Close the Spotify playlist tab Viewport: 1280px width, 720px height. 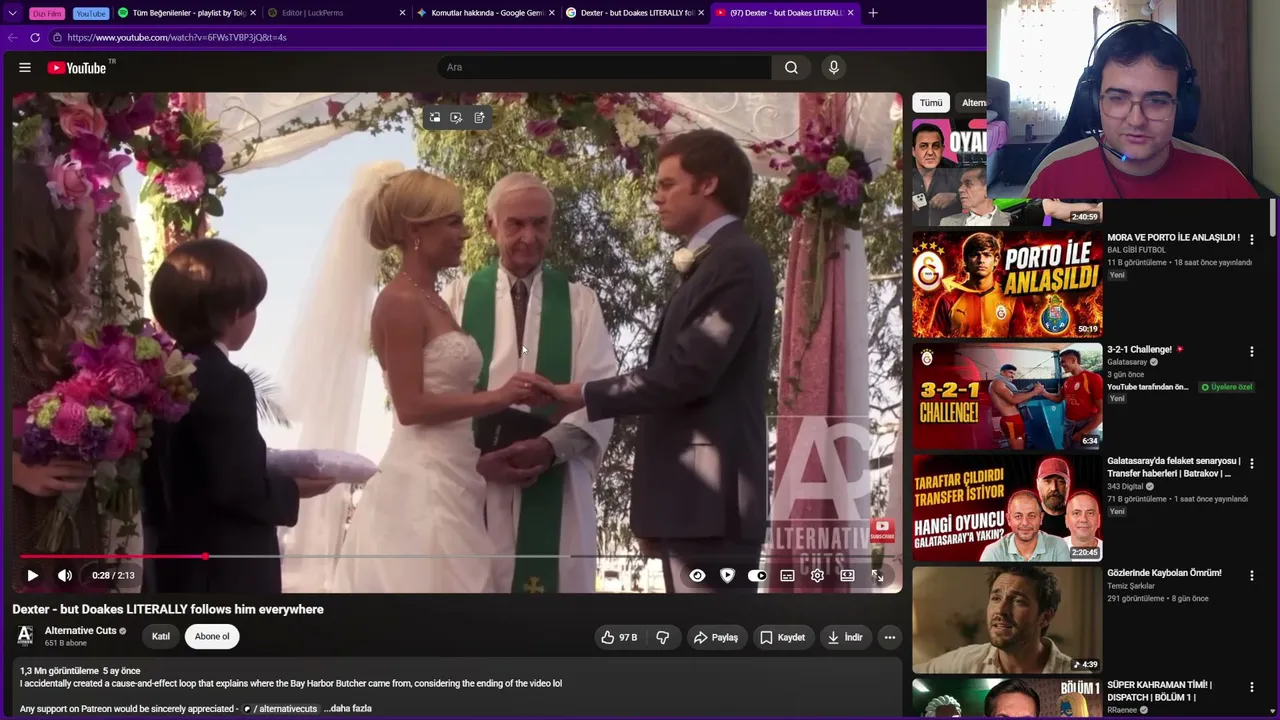coord(253,13)
